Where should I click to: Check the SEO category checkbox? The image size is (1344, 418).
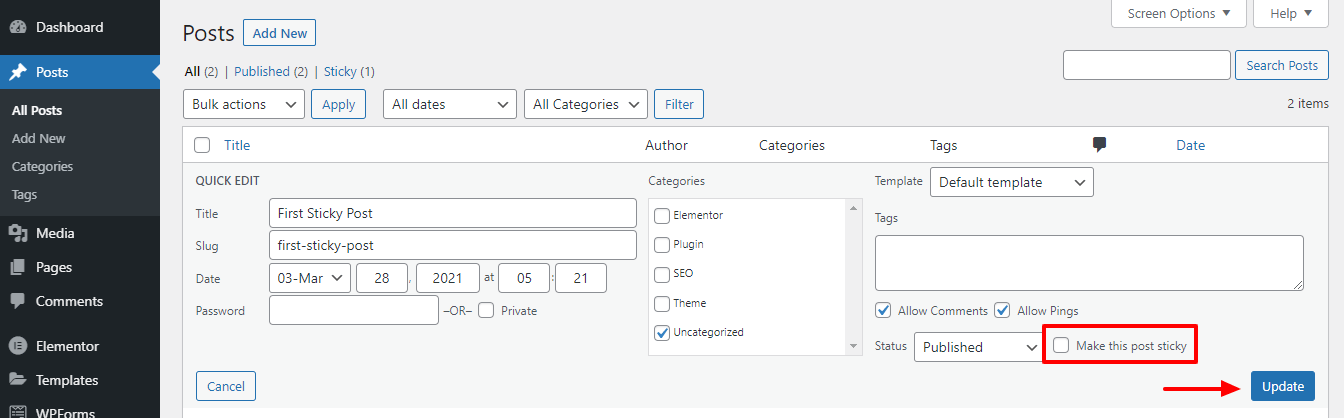coord(662,274)
